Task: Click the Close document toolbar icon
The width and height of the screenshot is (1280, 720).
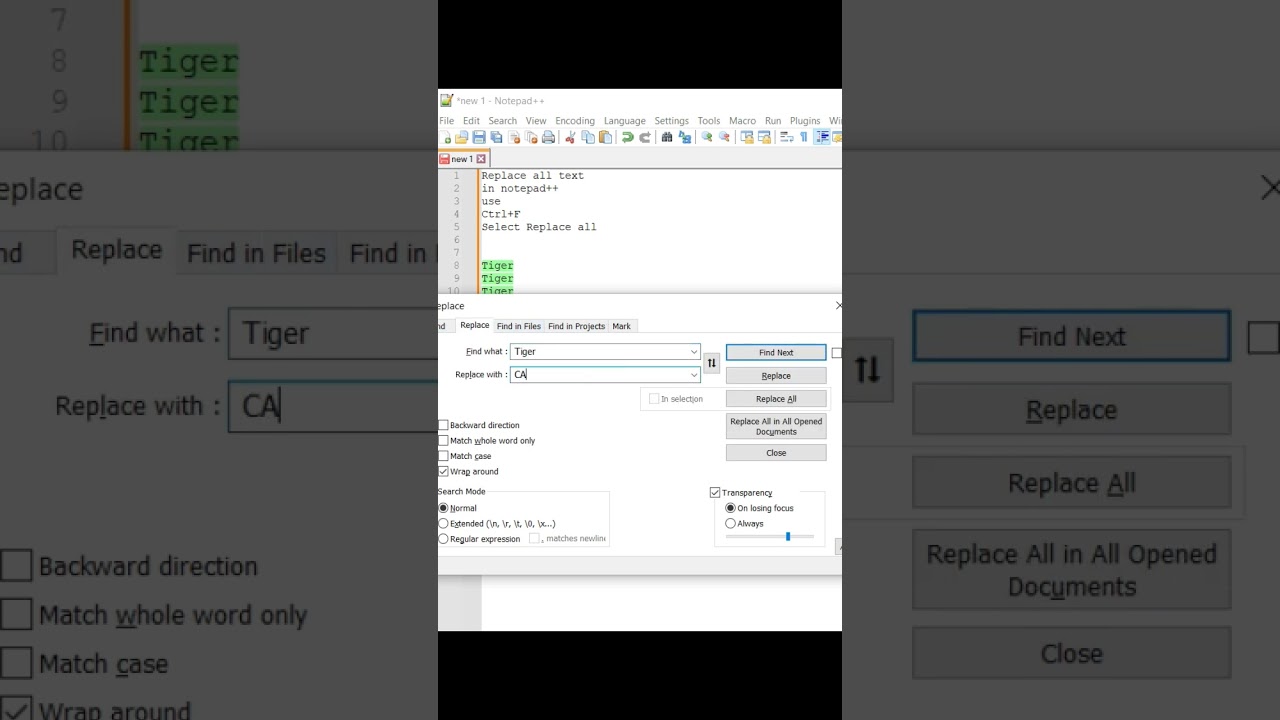Action: click(514, 137)
